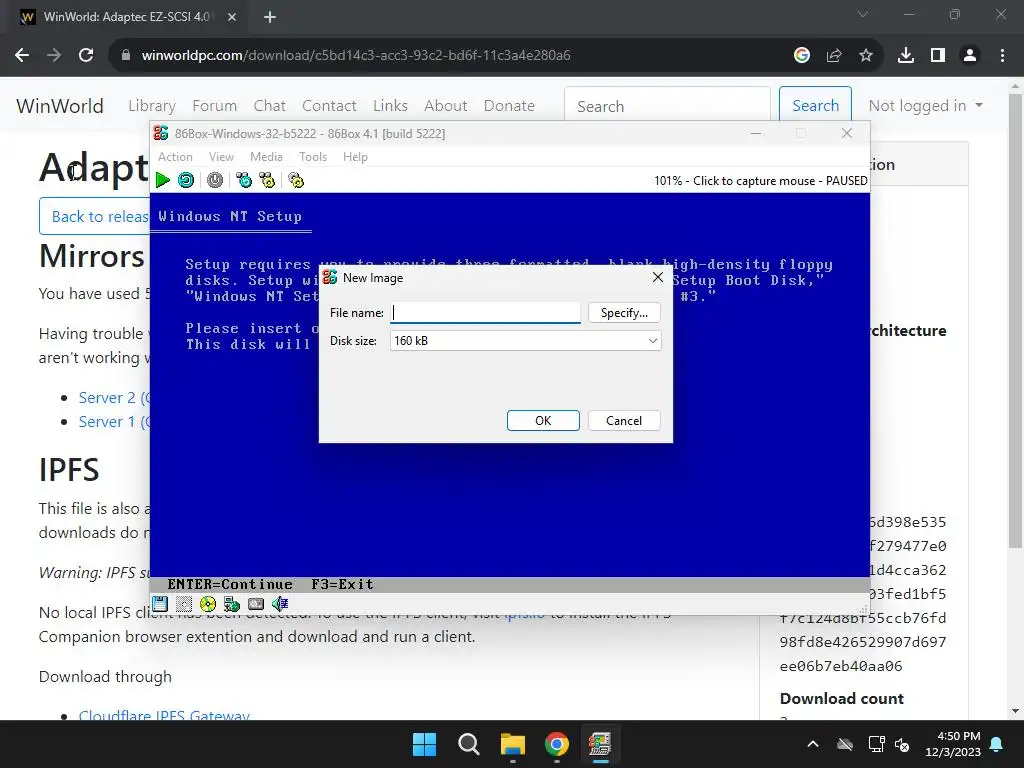The image size is (1024, 768).
Task: Open the Chrome tab search chevron
Action: [x=863, y=14]
